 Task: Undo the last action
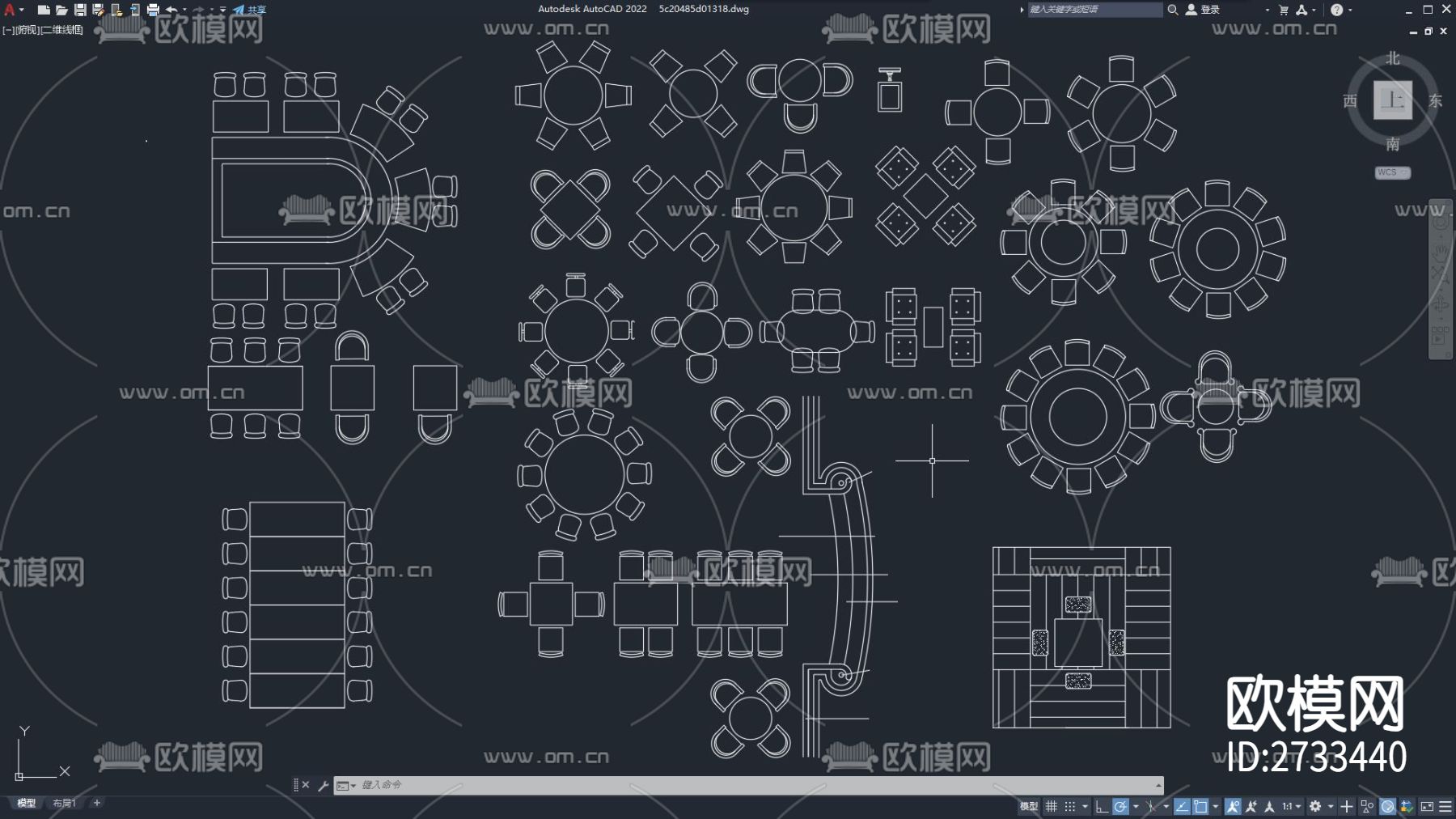pos(171,10)
